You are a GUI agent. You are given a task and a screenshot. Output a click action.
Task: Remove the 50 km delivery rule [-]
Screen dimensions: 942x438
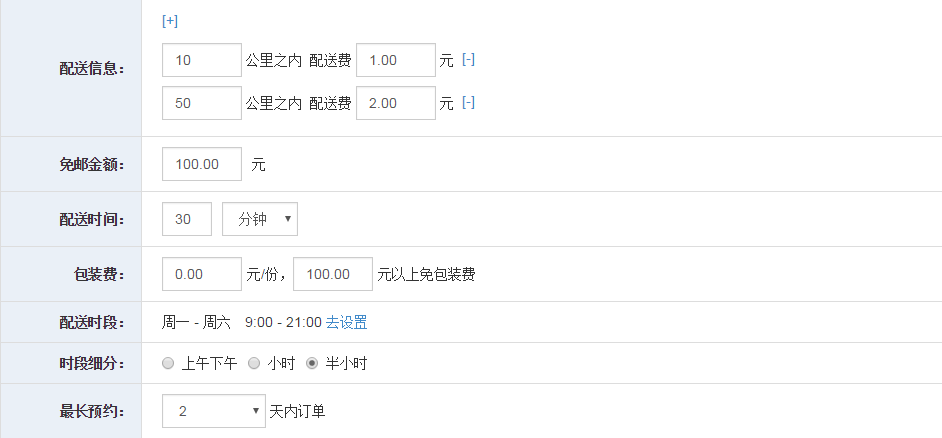click(468, 103)
